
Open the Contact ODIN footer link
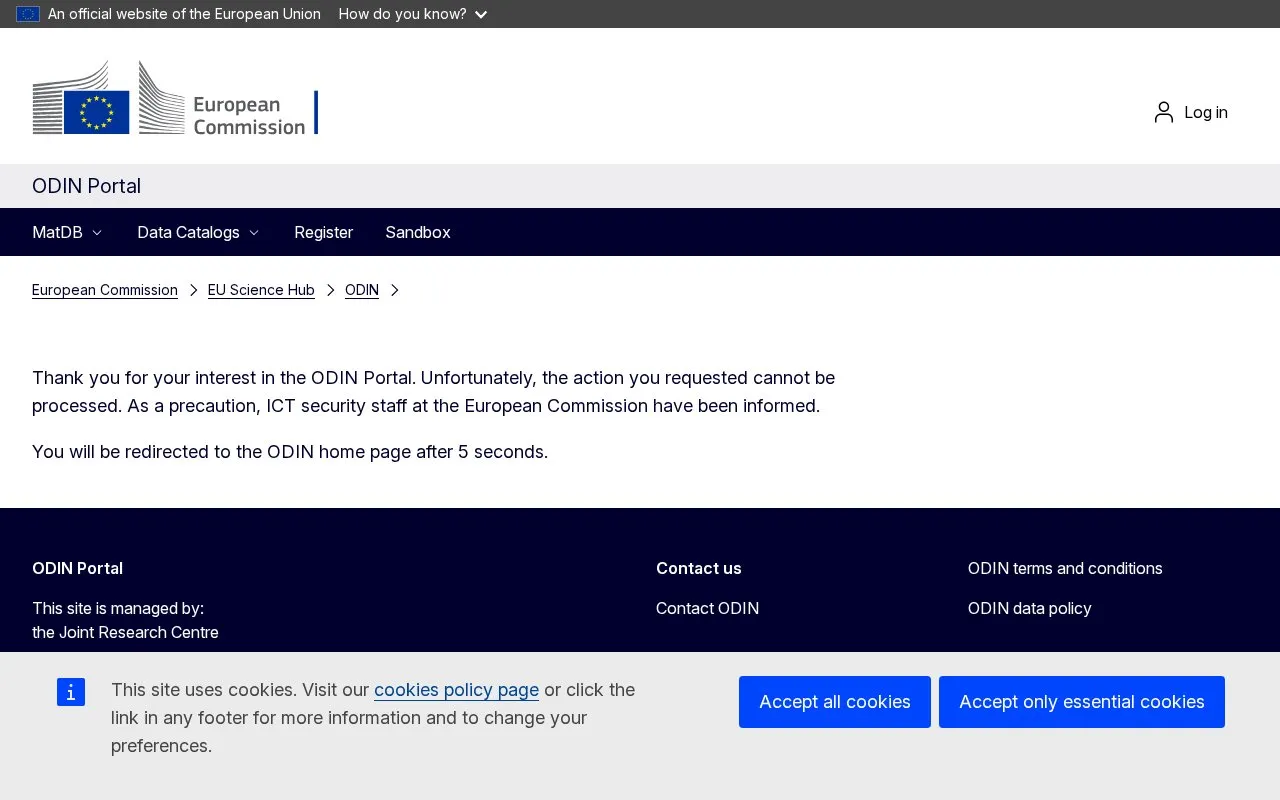coord(707,608)
